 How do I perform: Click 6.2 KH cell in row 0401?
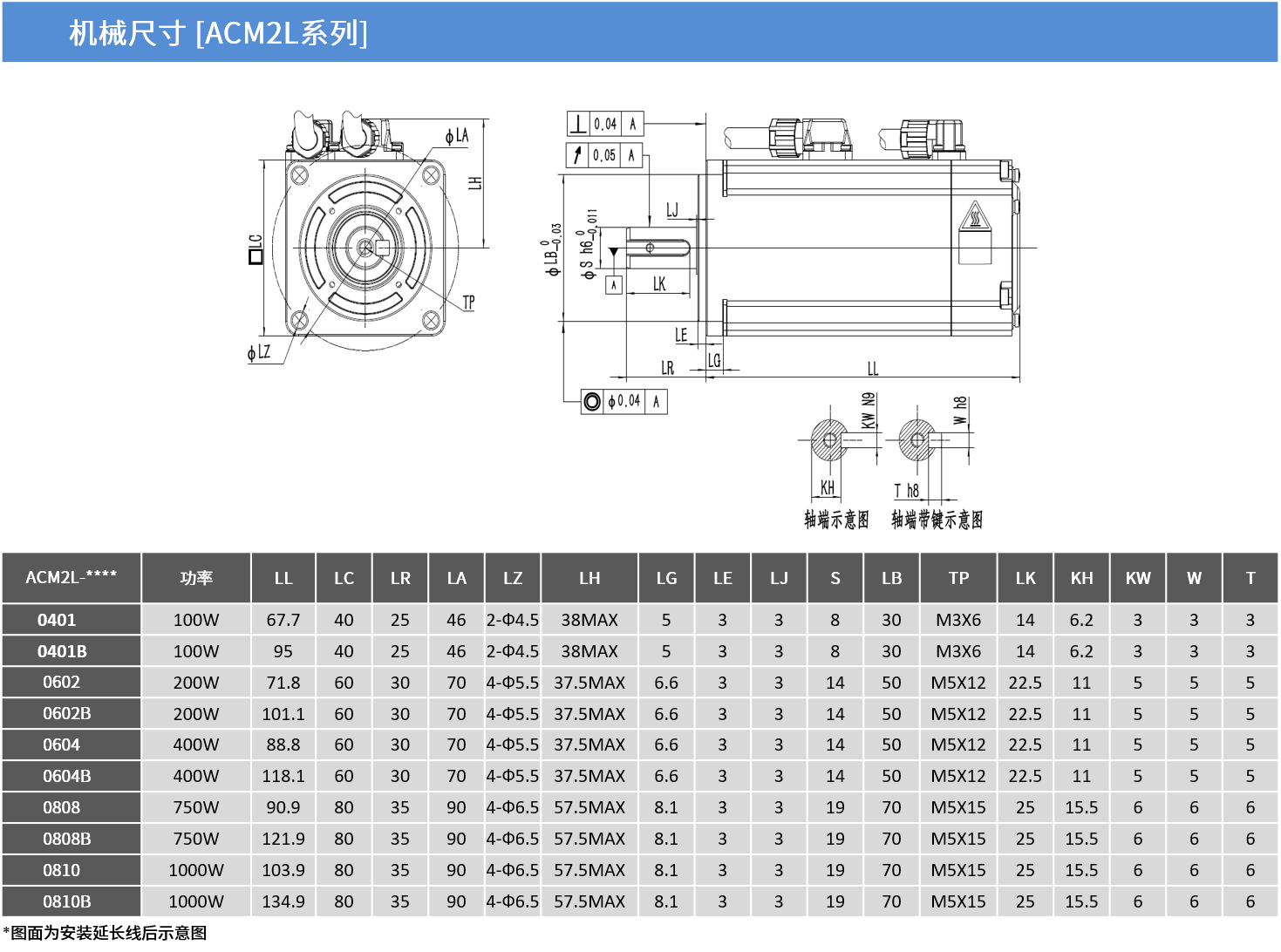pos(1081,620)
